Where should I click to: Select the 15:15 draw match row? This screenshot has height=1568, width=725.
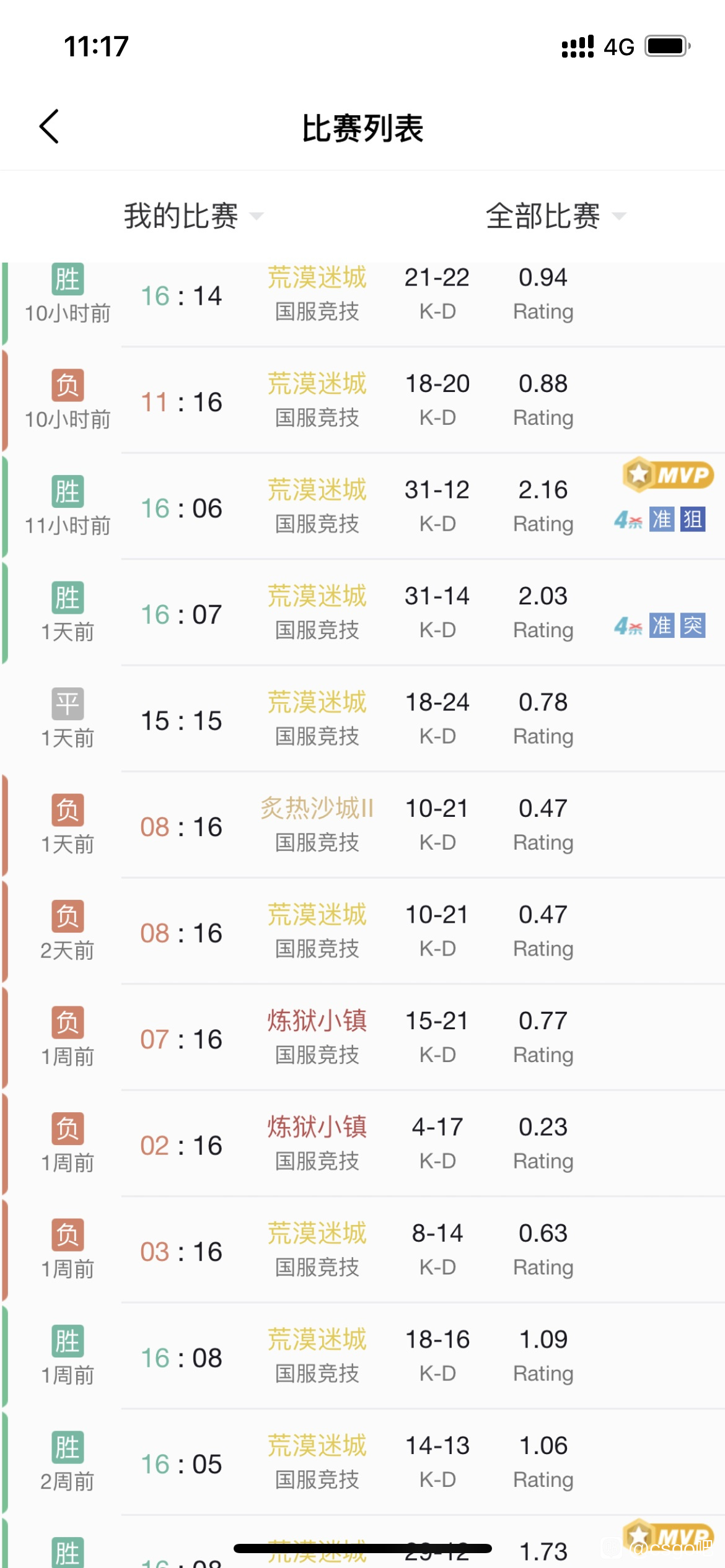362,719
